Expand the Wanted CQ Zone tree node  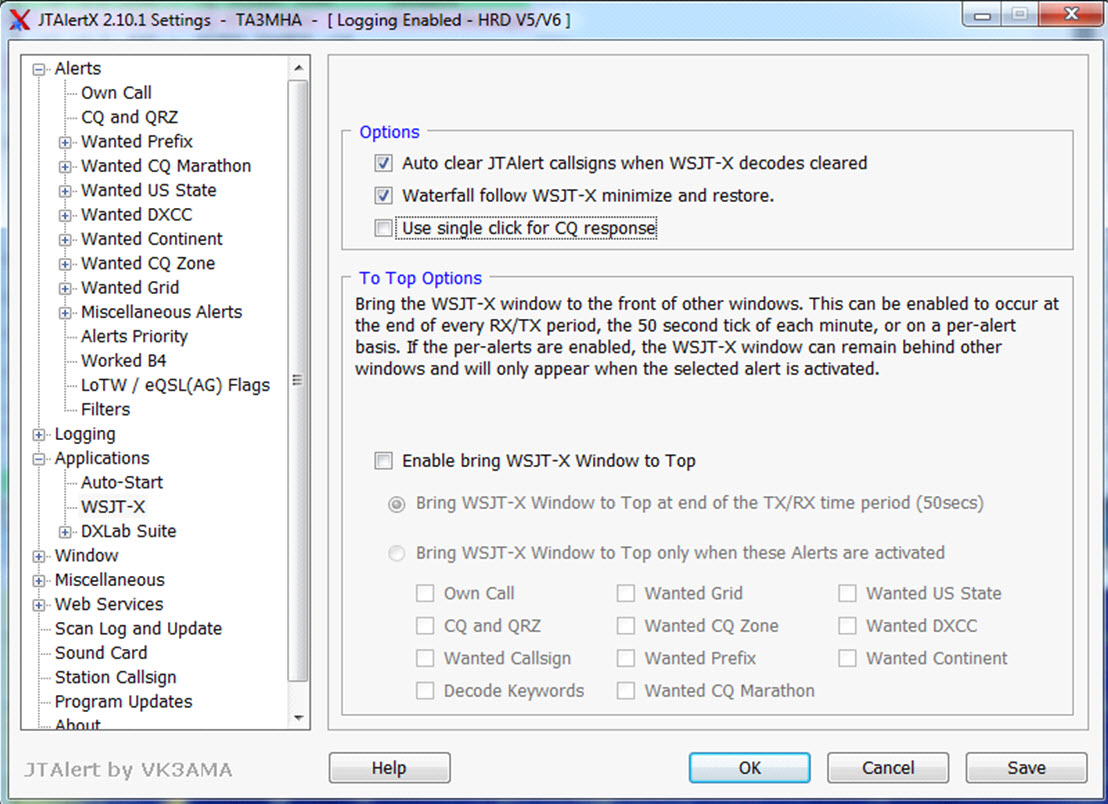pos(65,264)
